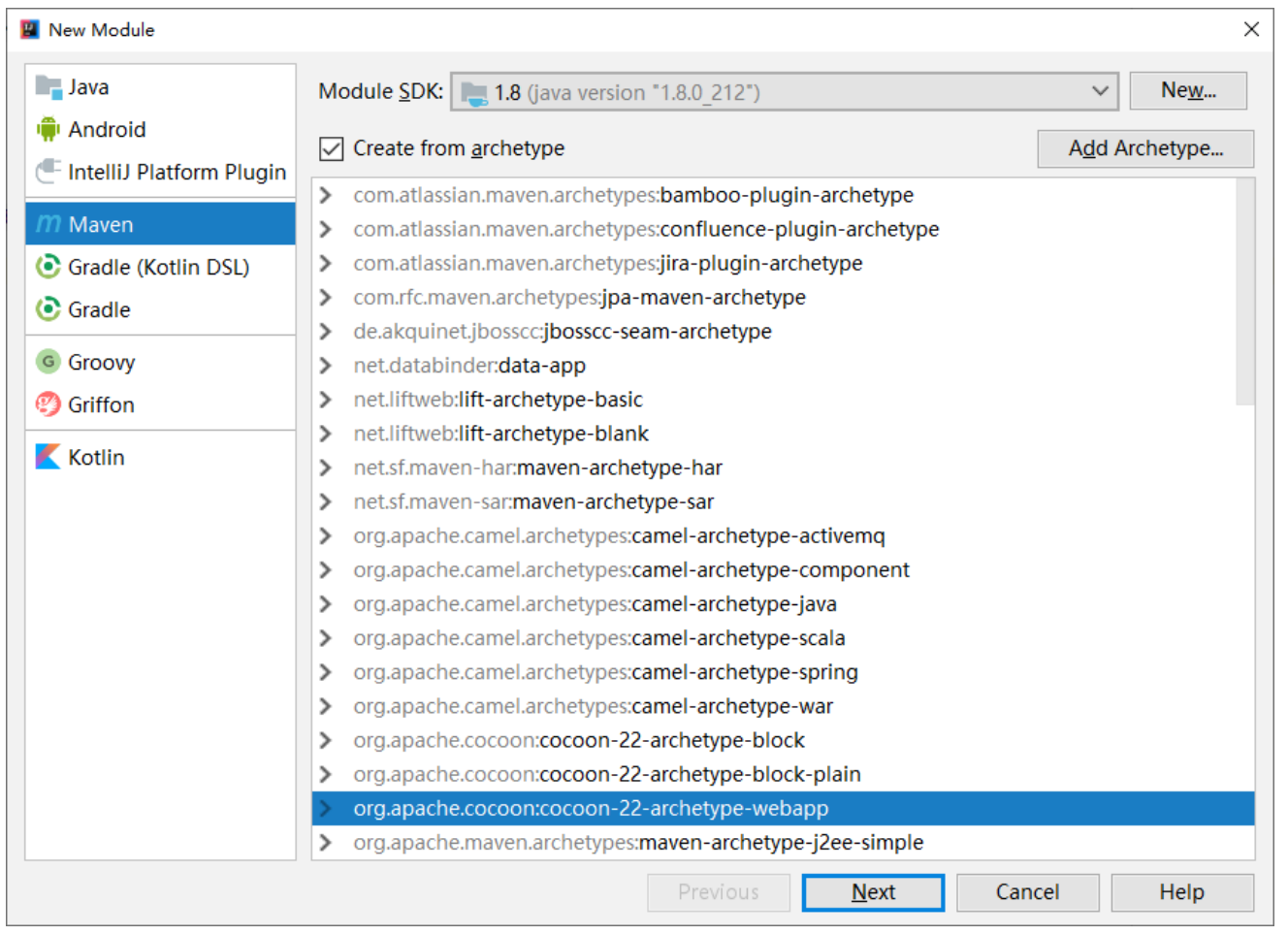
Task: Click the Gradle (Kotlin DSL) icon
Action: tap(48, 267)
